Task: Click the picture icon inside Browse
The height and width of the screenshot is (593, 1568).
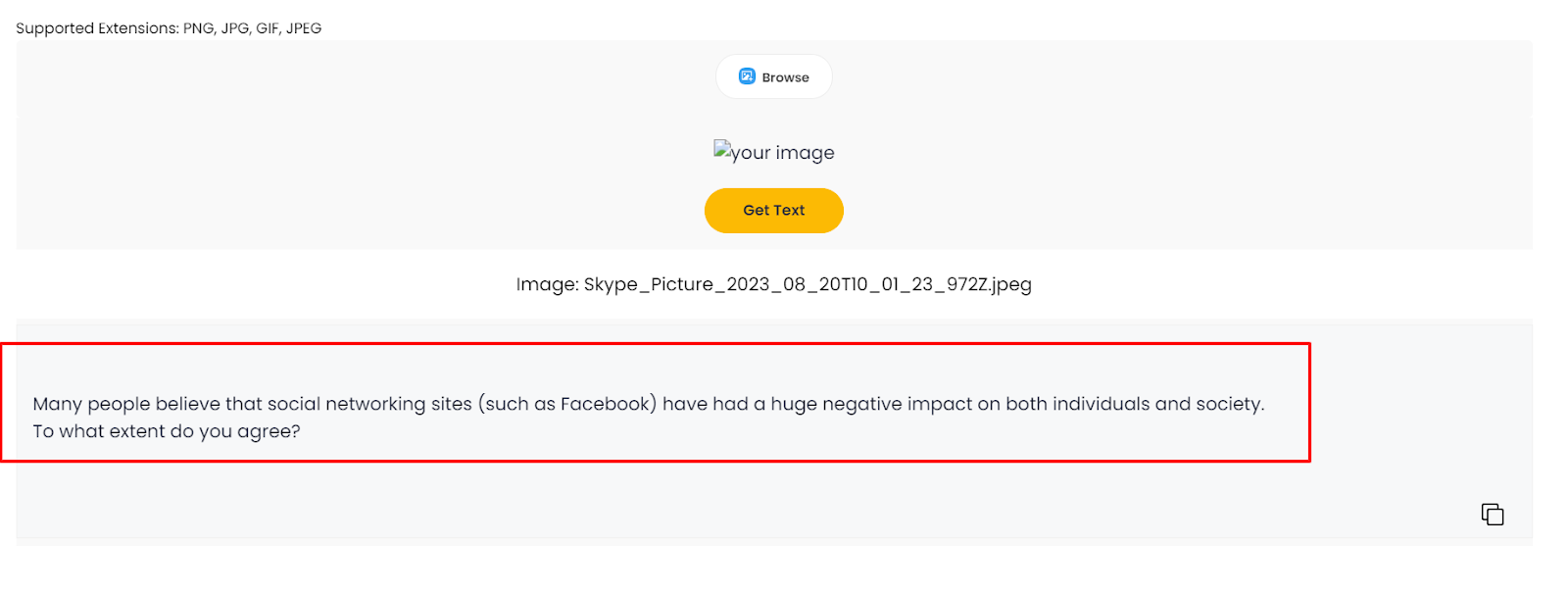Action: point(747,76)
